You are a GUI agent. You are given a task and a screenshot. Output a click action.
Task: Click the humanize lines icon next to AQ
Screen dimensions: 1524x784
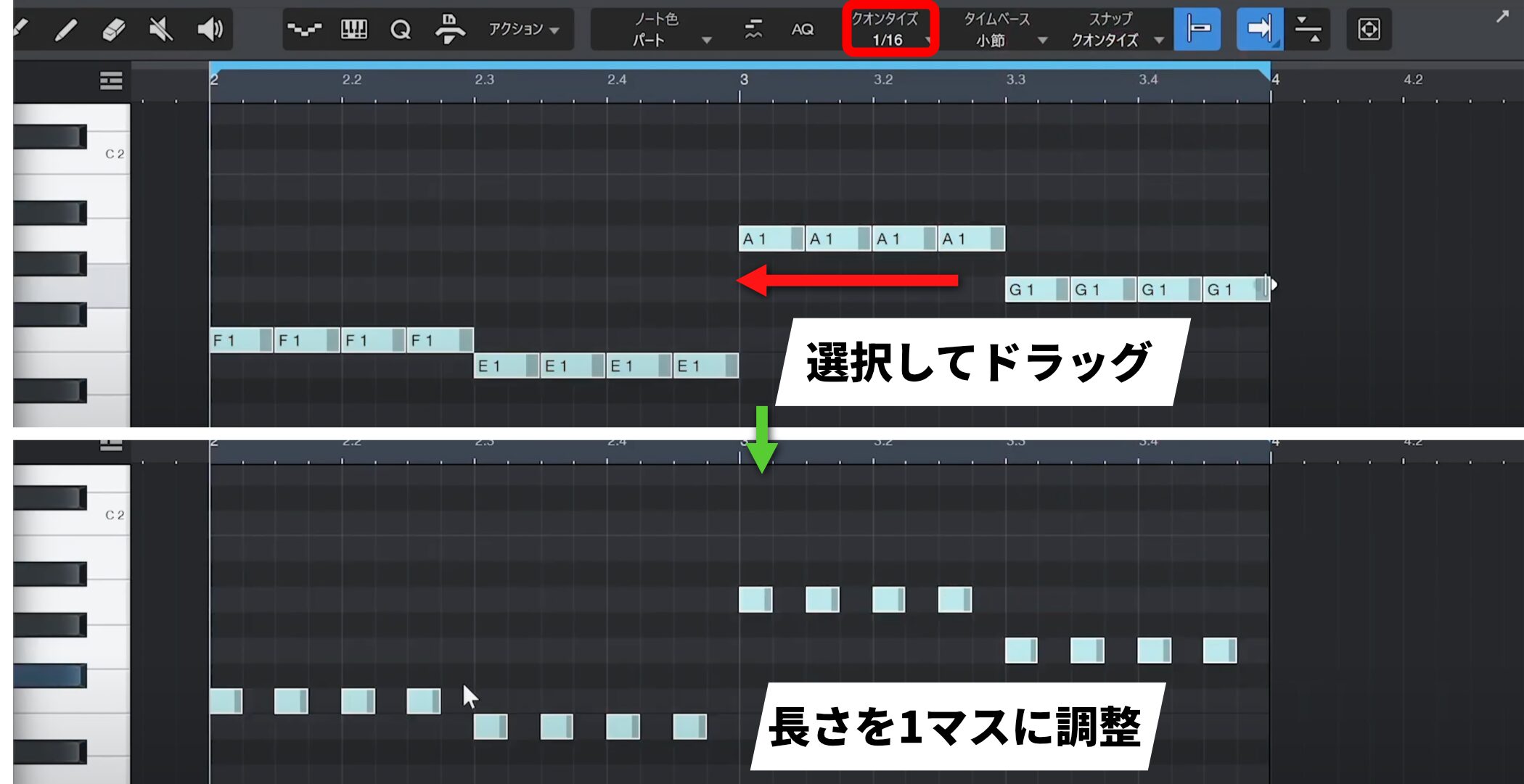[x=754, y=30]
